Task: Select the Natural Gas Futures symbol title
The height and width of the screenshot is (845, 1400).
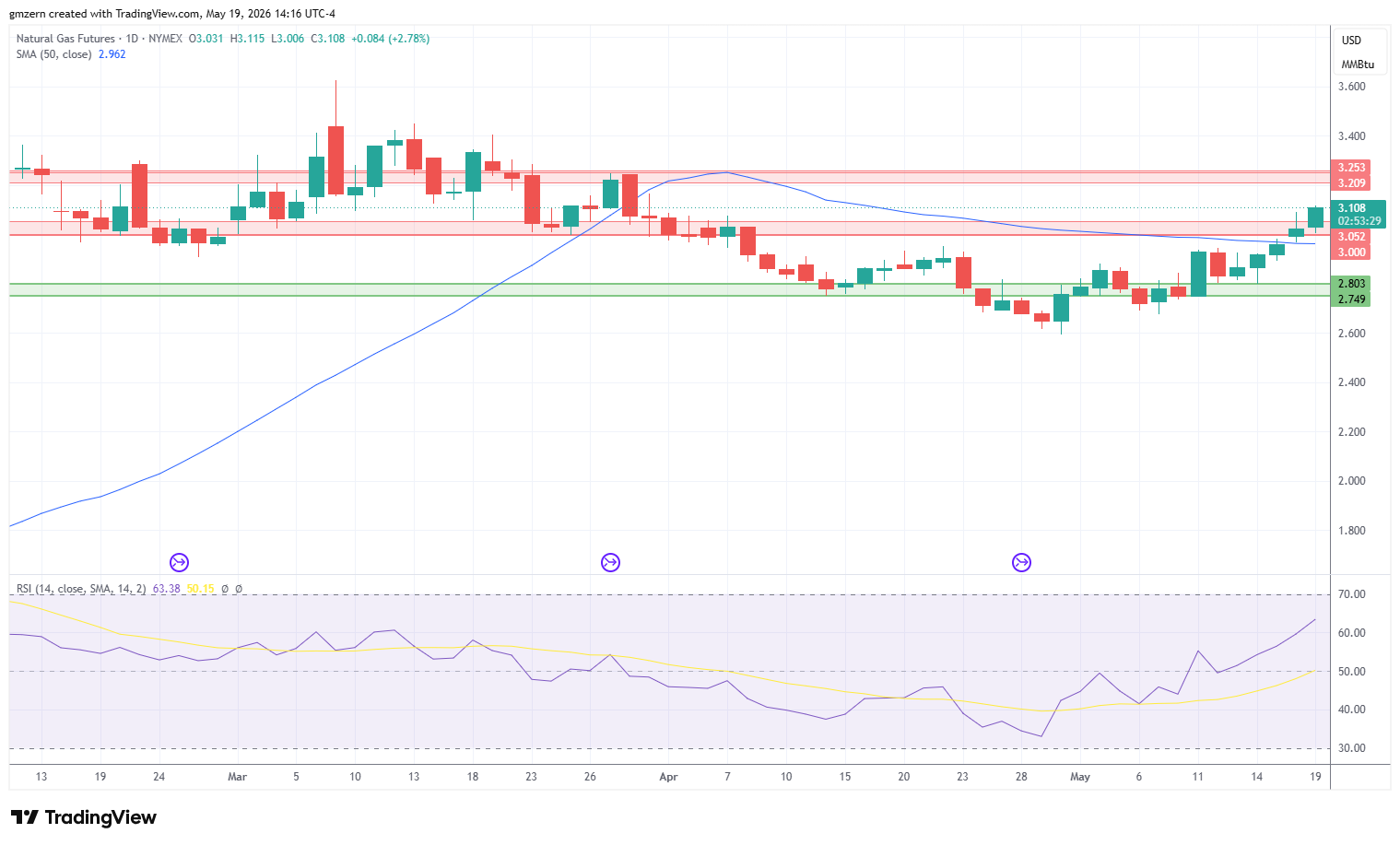Action: (65, 39)
